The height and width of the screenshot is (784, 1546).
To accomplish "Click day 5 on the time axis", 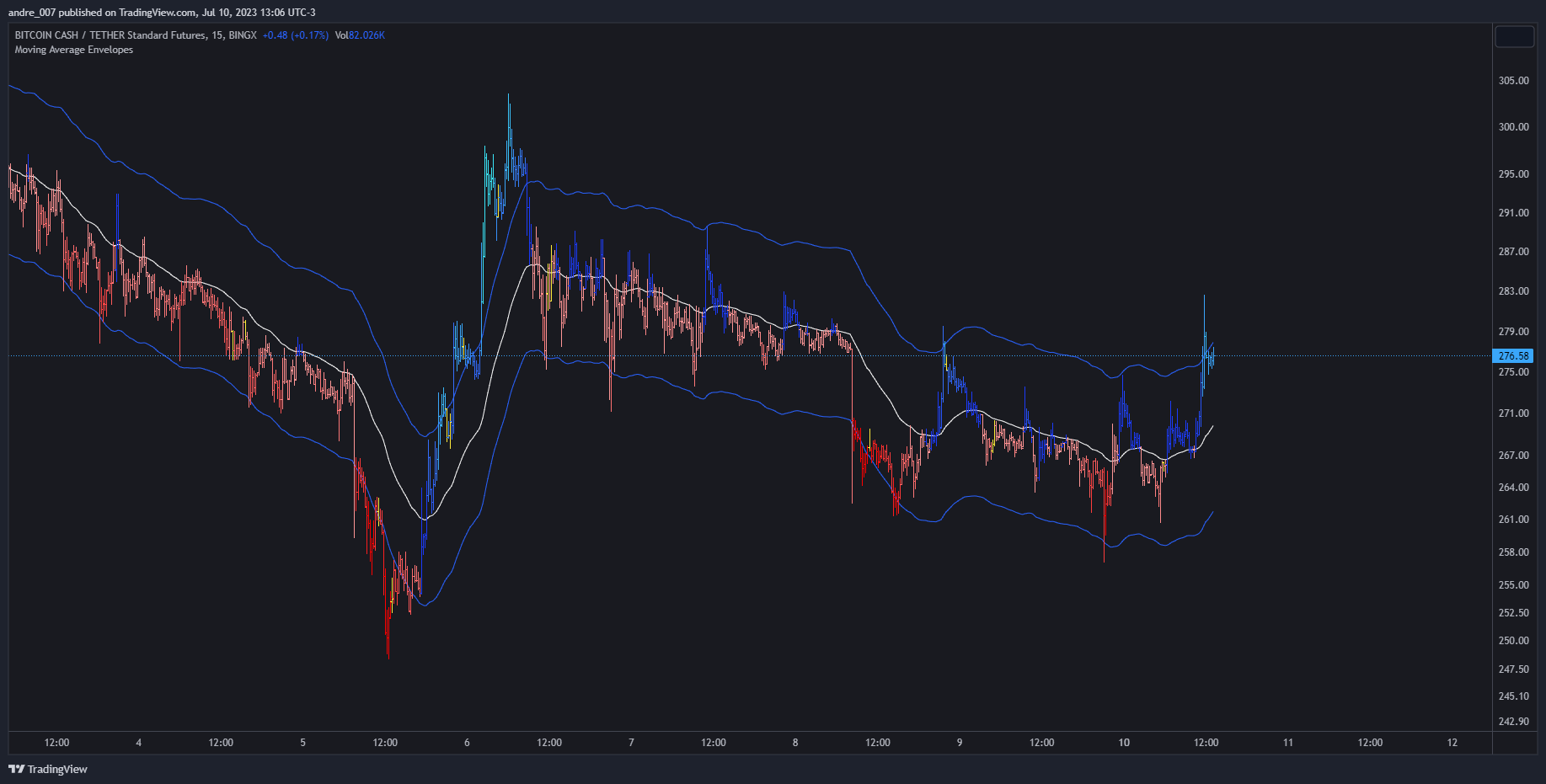I will pos(303,743).
